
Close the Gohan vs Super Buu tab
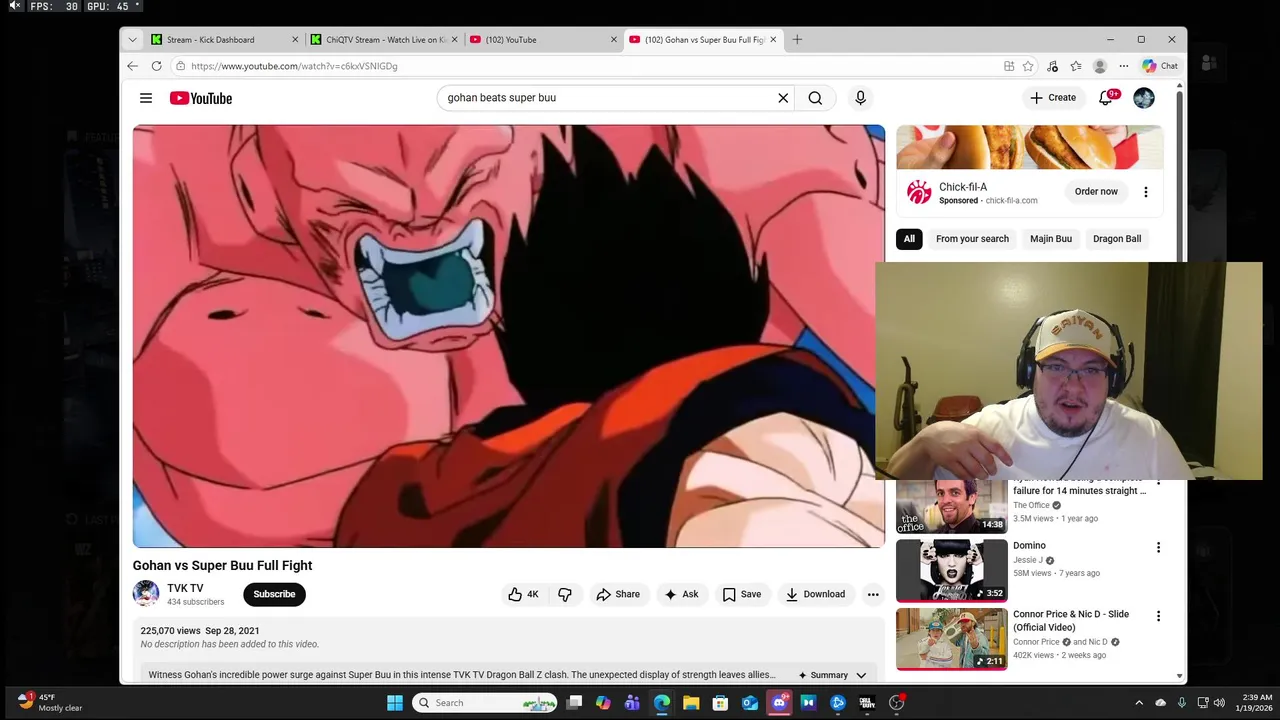pyautogui.click(x=773, y=40)
